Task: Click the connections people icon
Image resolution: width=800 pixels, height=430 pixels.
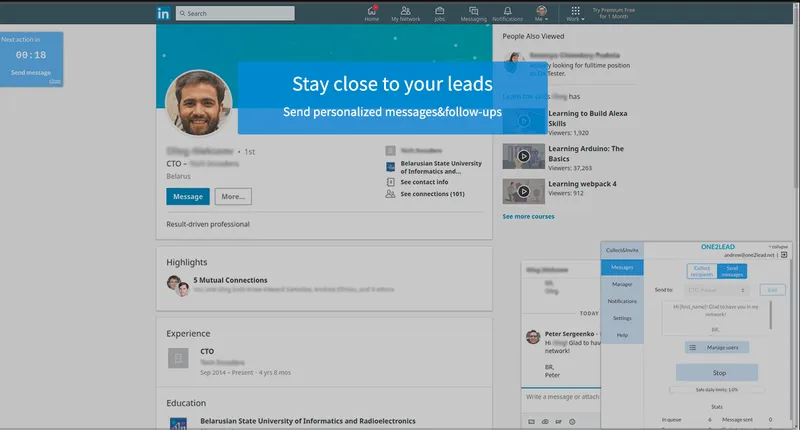Action: pos(390,194)
